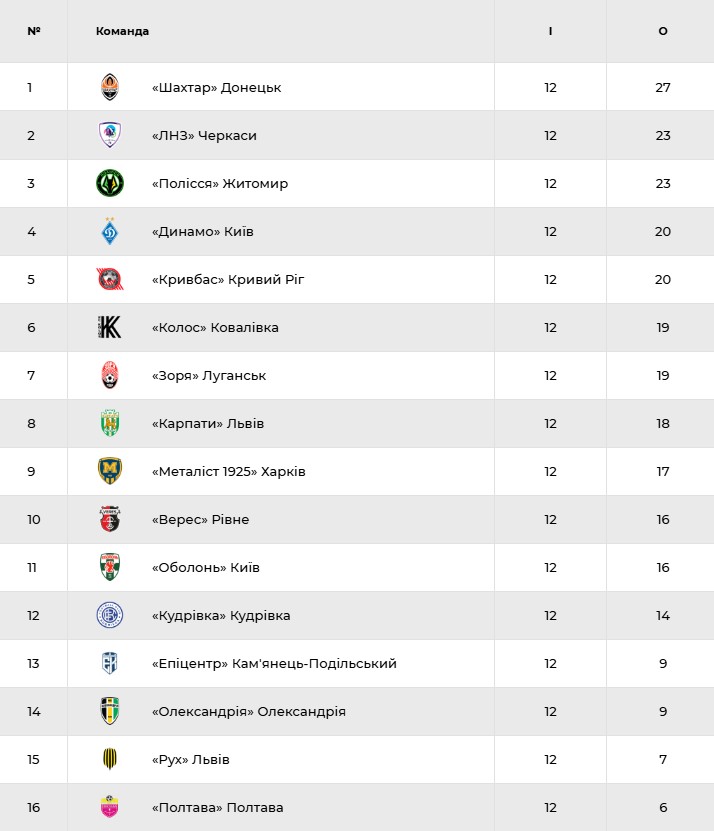Click the Polissya Zhytomyr club logo

[x=109, y=183]
